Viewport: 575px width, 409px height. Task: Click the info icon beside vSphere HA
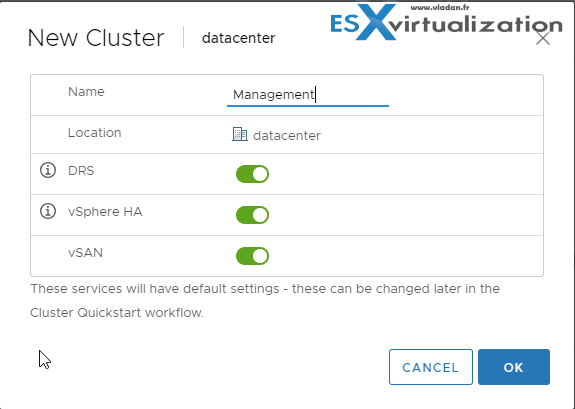(48, 211)
